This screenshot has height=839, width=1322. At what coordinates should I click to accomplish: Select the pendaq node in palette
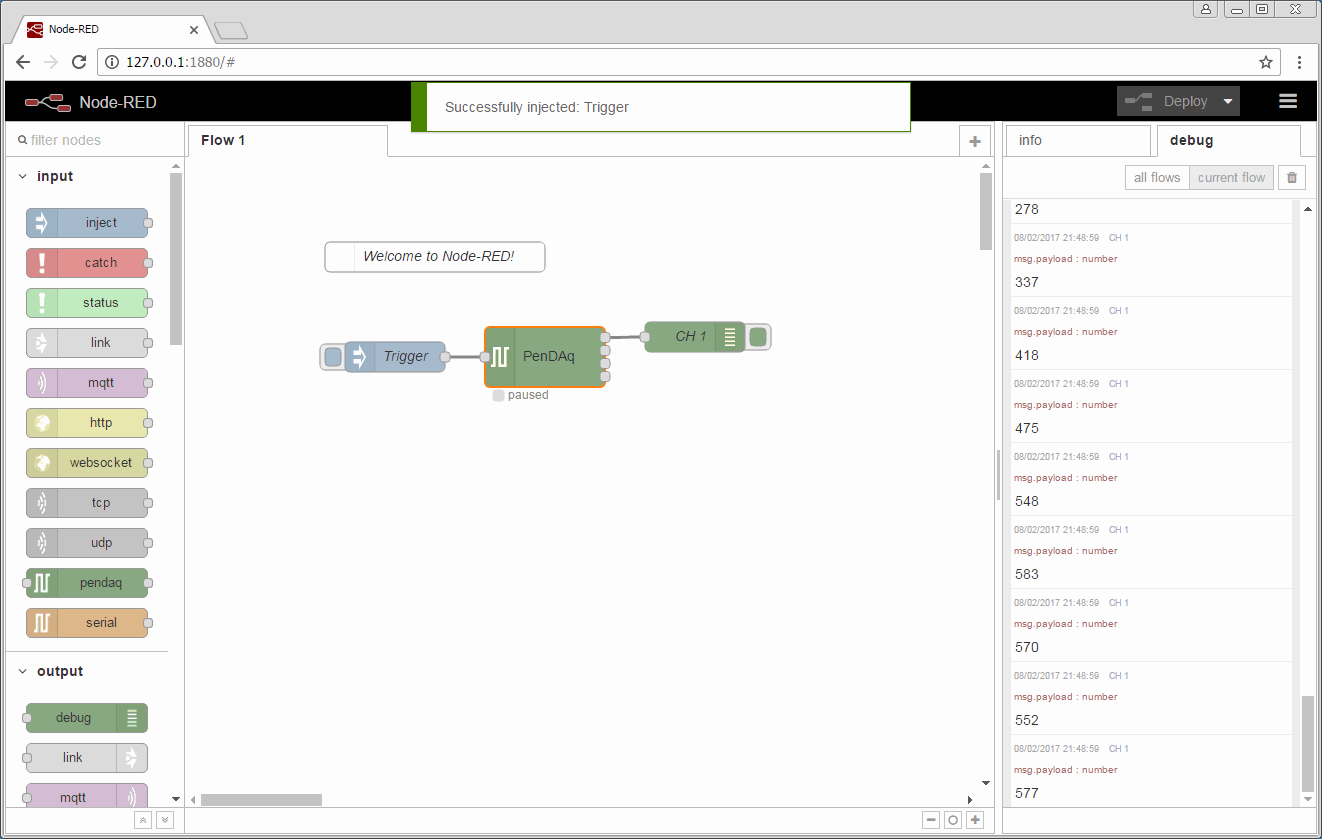tap(87, 583)
